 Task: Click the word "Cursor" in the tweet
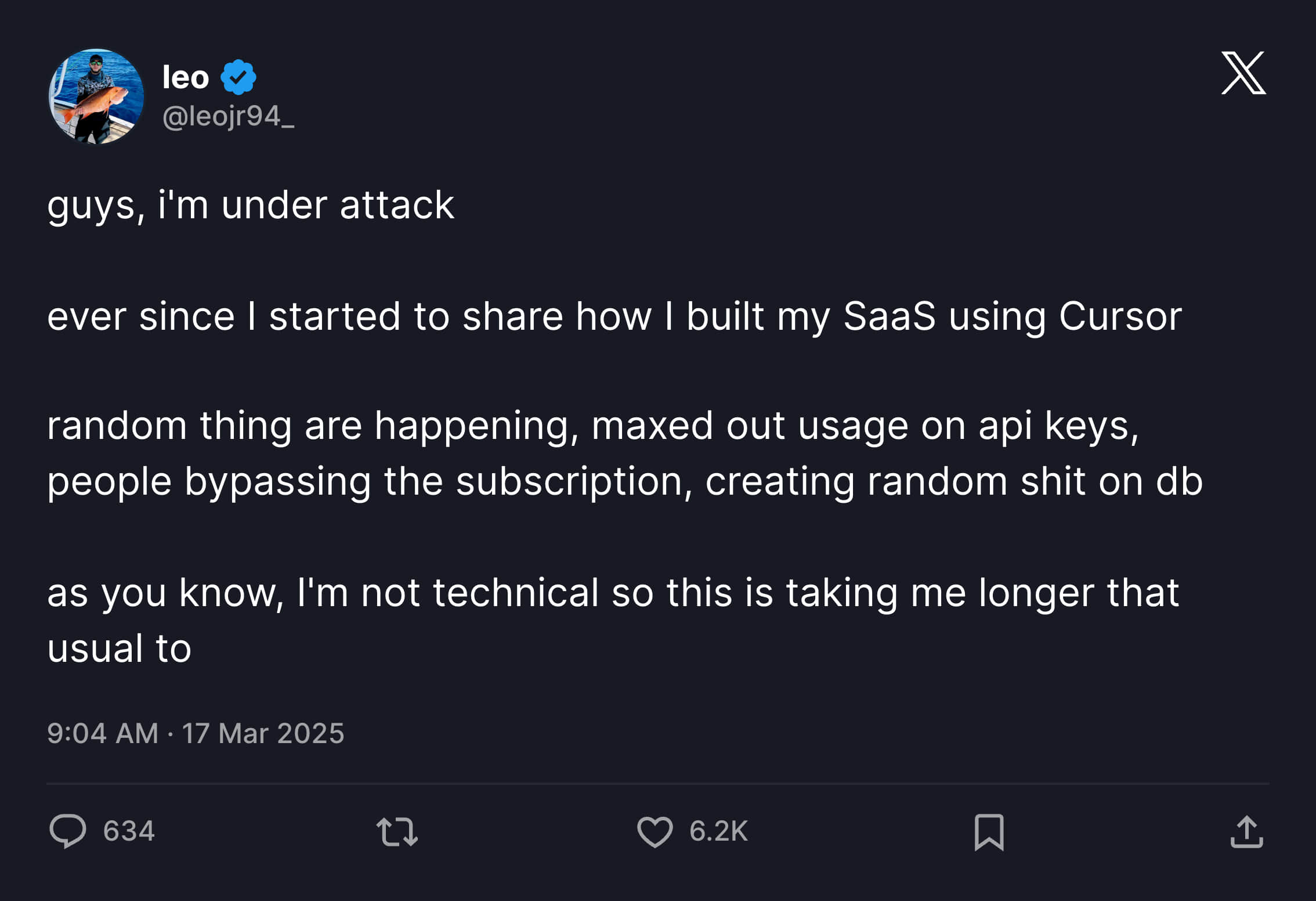(x=1120, y=316)
